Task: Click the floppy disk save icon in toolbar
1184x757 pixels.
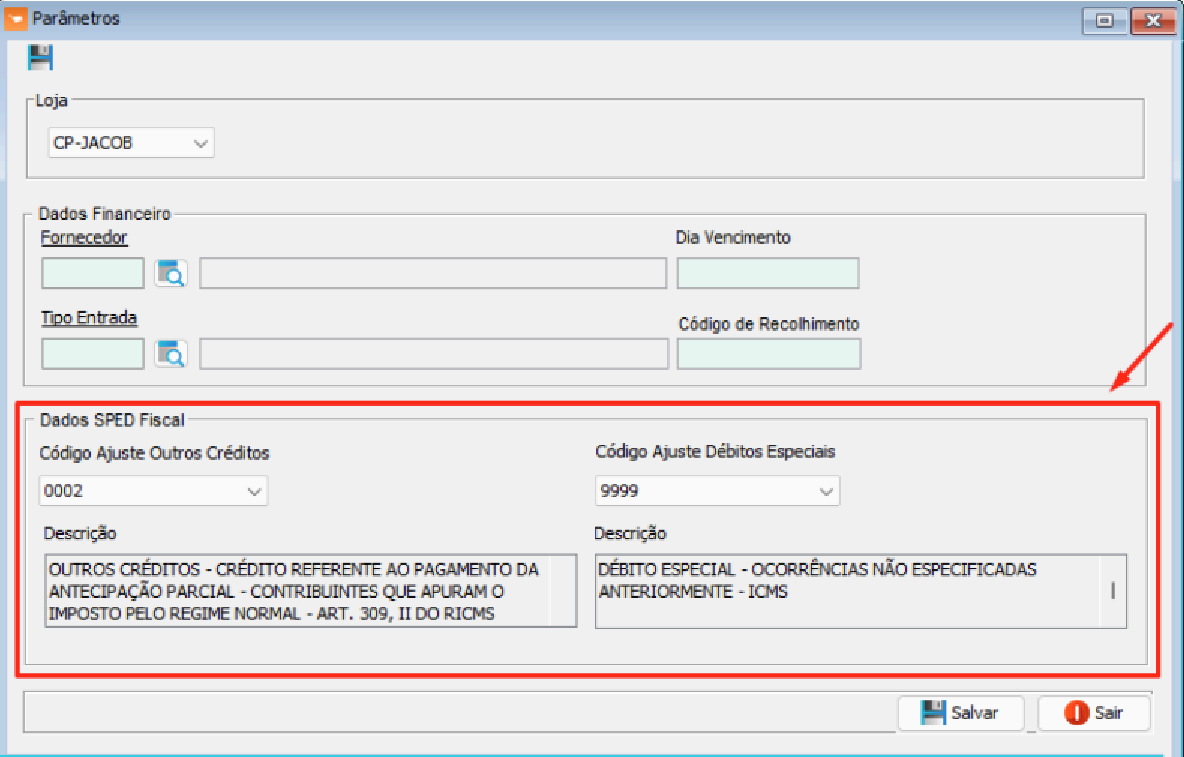Action: [40, 58]
